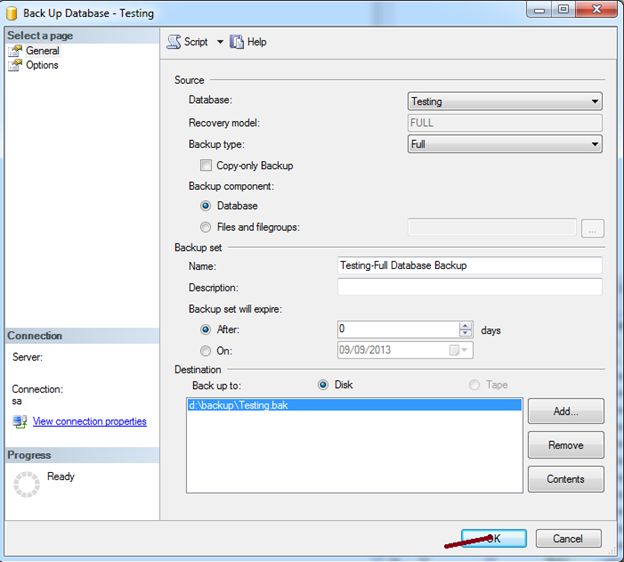Select the expire On radio button
Image resolution: width=624 pixels, height=562 pixels.
[205, 351]
